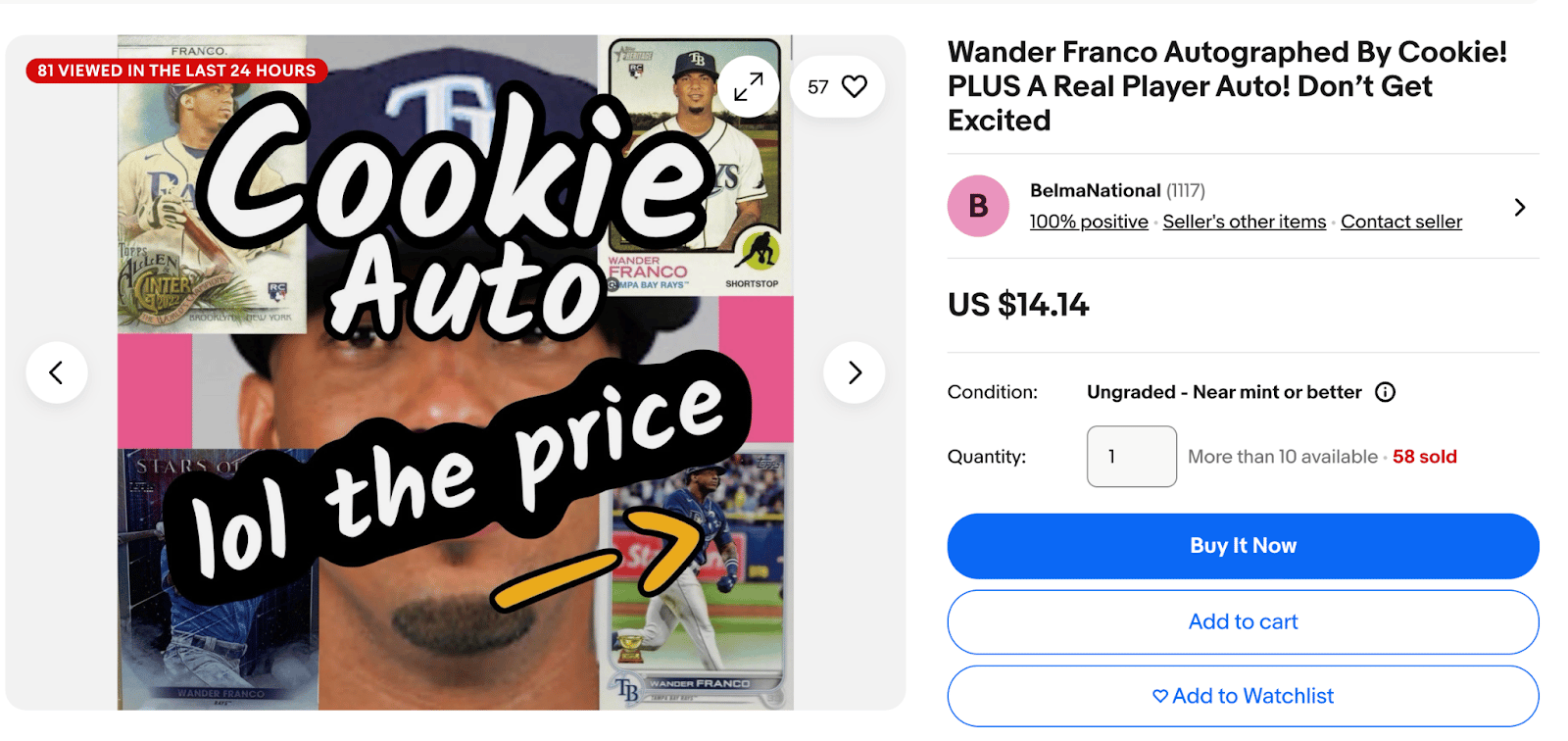Image resolution: width=1568 pixels, height=741 pixels.
Task: Expand the listing image to full screen
Action: click(748, 87)
